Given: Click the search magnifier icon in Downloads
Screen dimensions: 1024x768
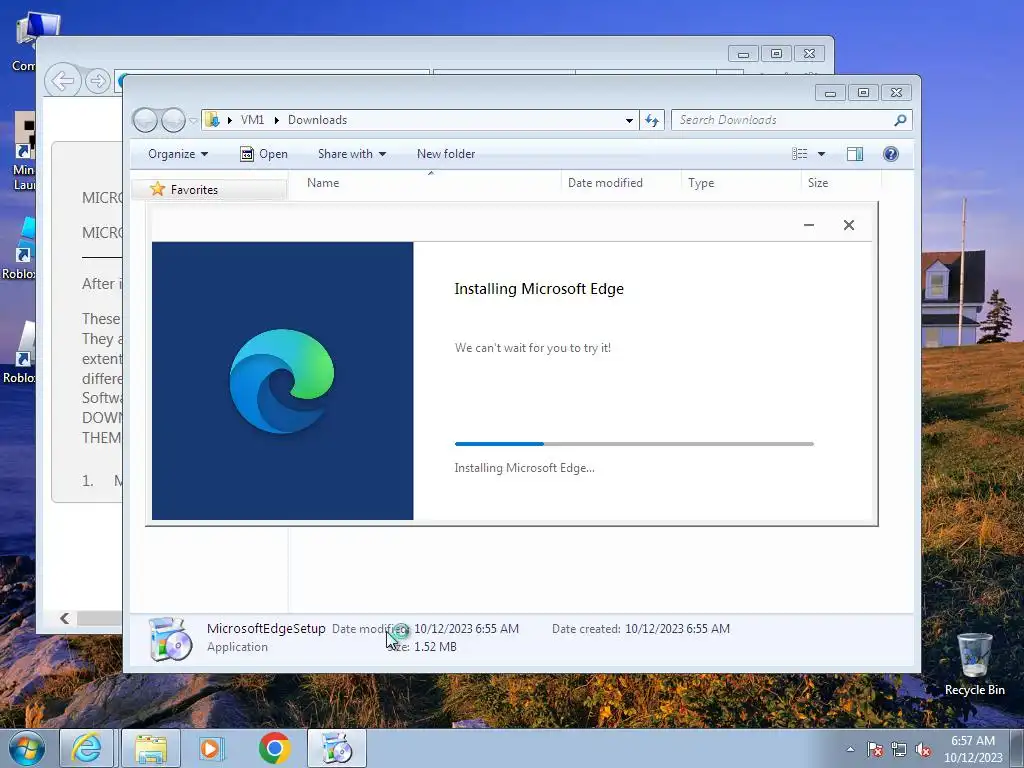Looking at the screenshot, I should (x=901, y=120).
